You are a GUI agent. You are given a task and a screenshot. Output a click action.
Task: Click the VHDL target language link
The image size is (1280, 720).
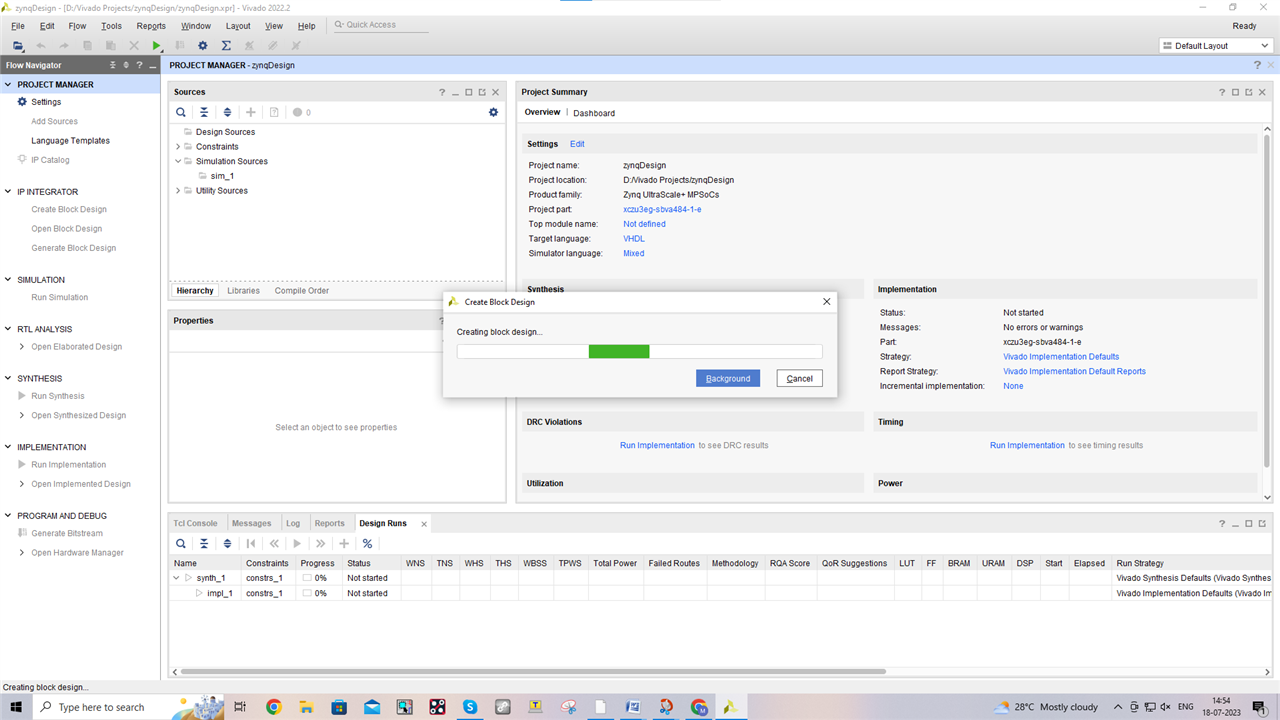(634, 239)
